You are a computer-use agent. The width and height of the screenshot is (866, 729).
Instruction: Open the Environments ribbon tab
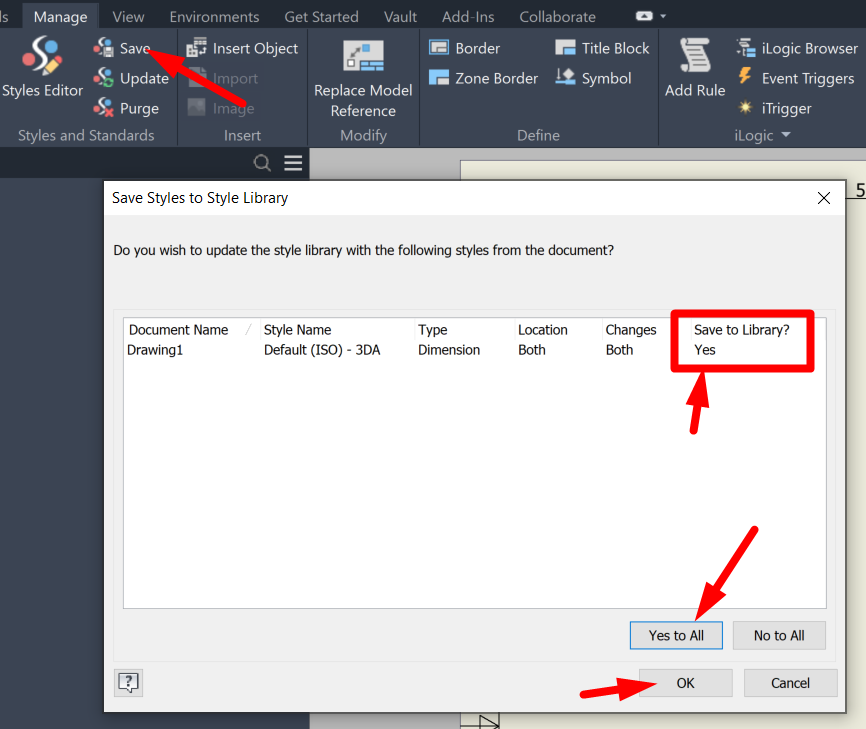click(x=214, y=15)
